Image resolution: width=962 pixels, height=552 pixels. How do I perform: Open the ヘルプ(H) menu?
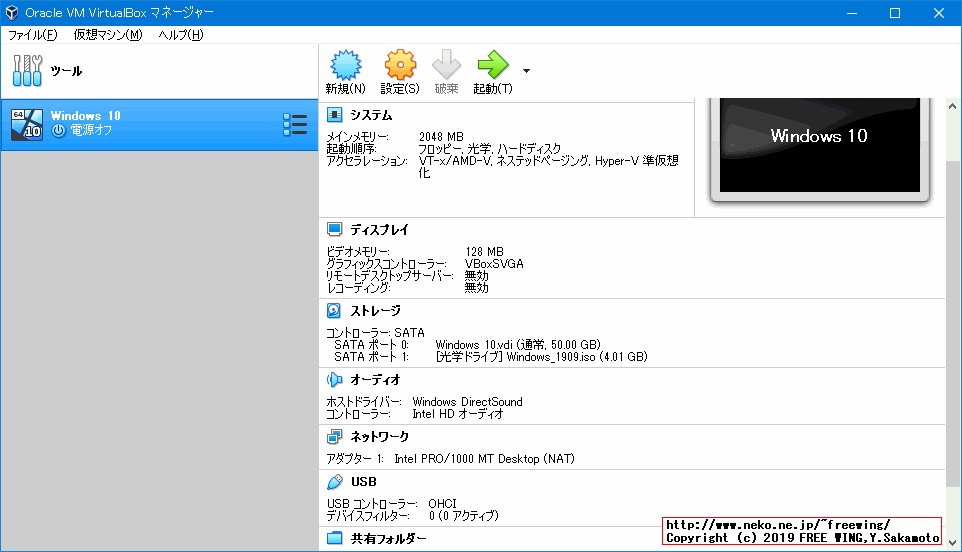[181, 35]
